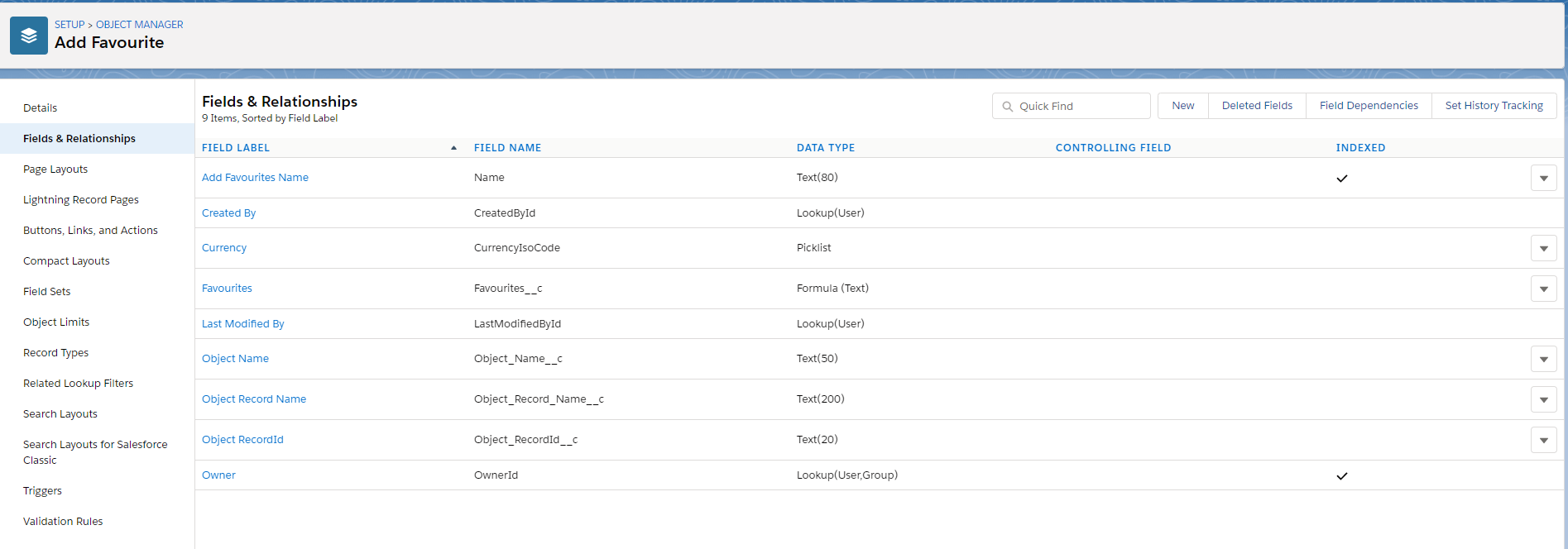Open the Details section
The height and width of the screenshot is (549, 1568).
[x=41, y=108]
